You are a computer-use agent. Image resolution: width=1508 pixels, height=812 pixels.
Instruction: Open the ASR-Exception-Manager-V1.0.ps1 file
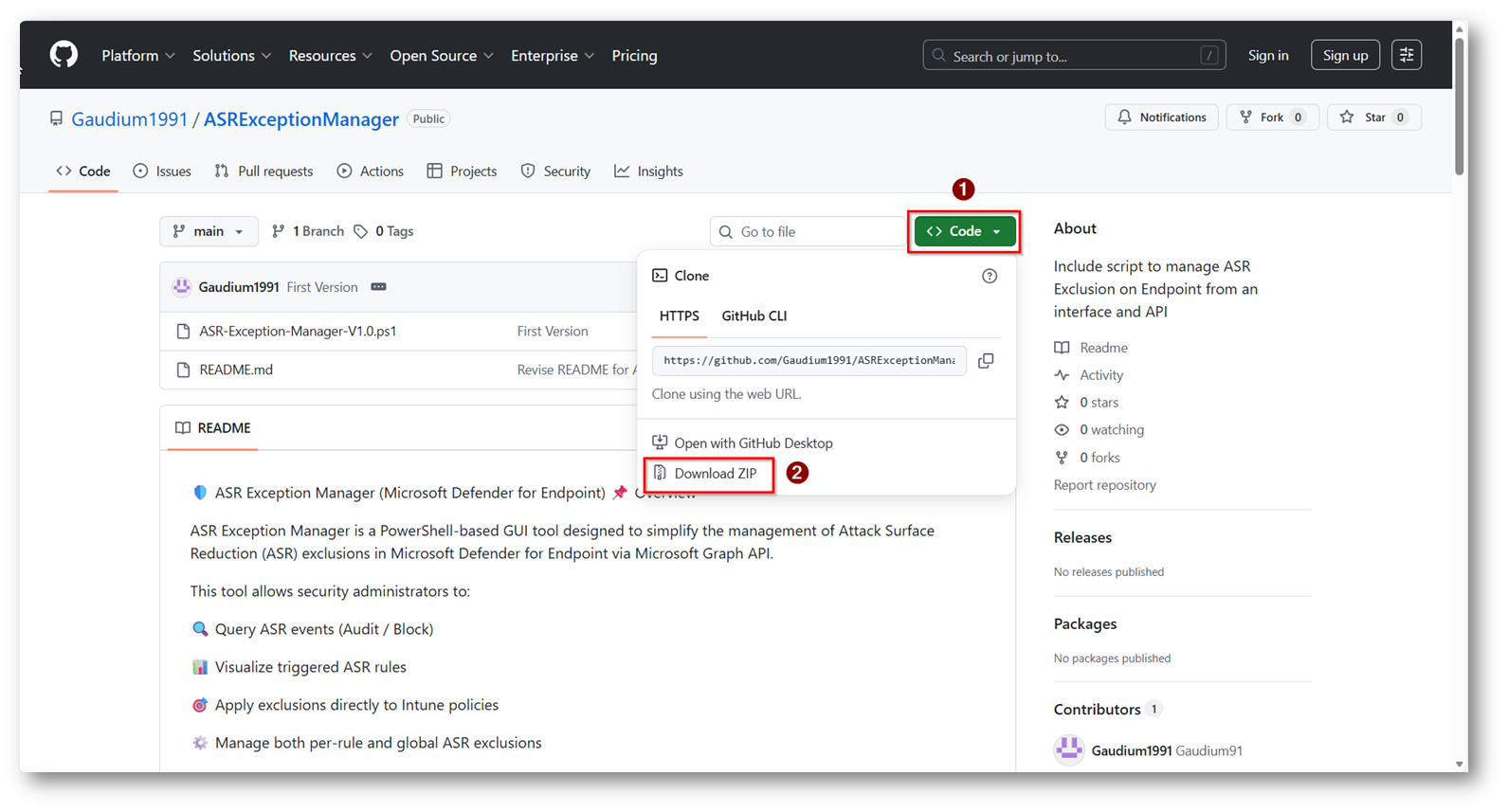click(x=298, y=331)
